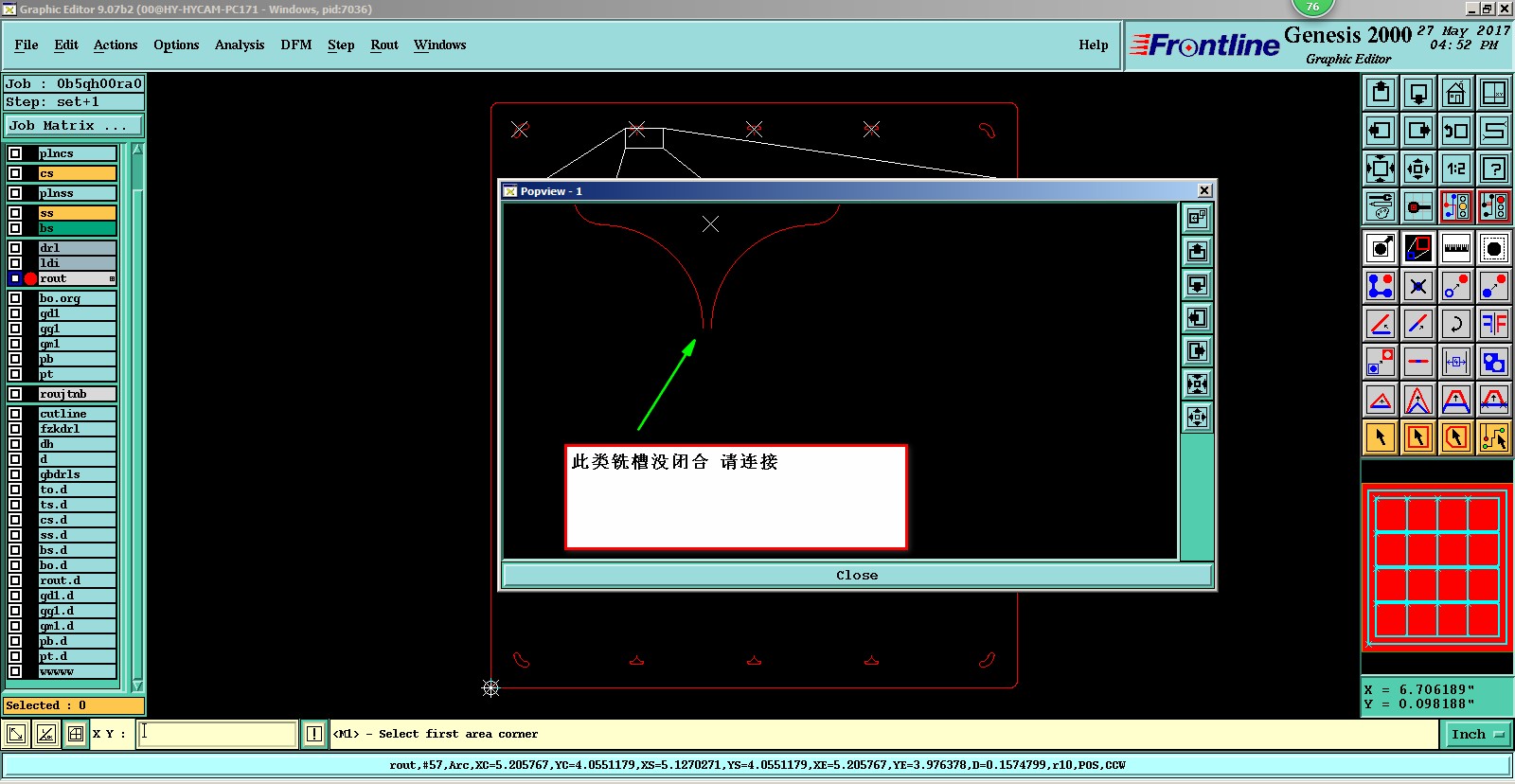Click the black-background red square icon

[1418, 248]
